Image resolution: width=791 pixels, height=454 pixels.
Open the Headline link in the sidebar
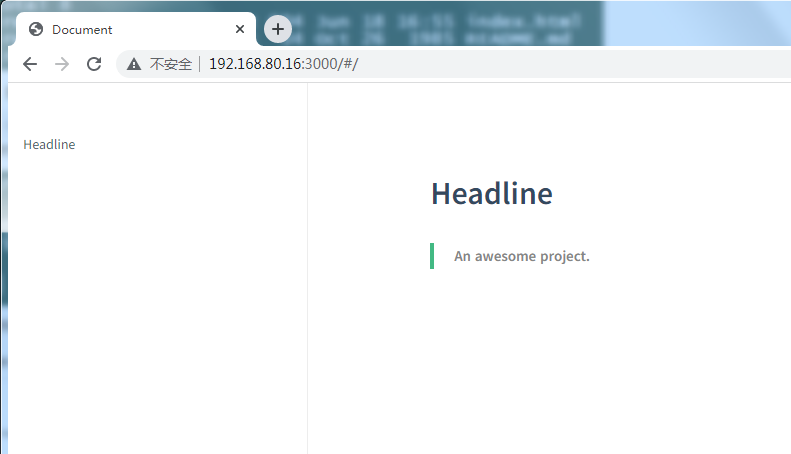pyautogui.click(x=49, y=144)
